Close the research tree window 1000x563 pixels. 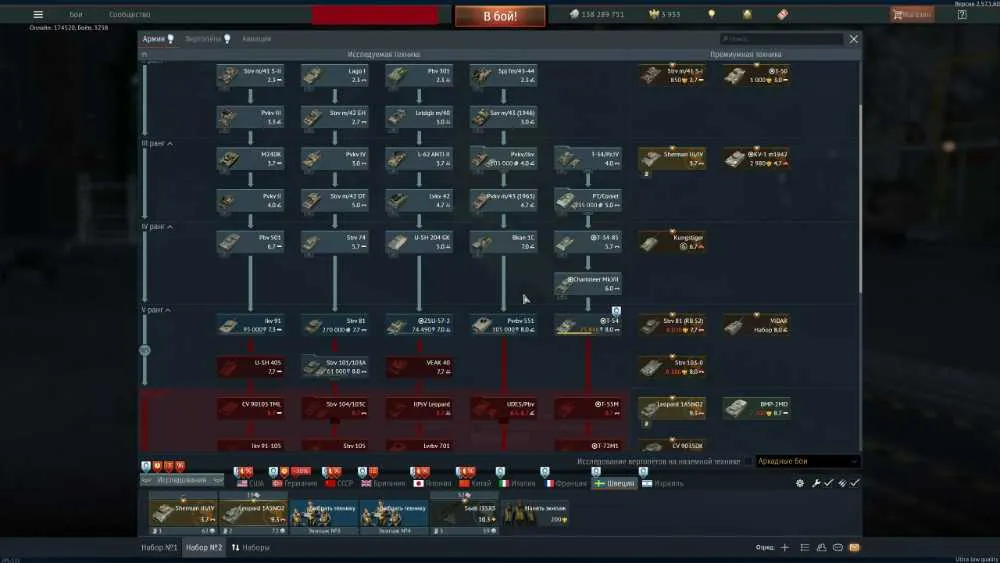coord(853,39)
